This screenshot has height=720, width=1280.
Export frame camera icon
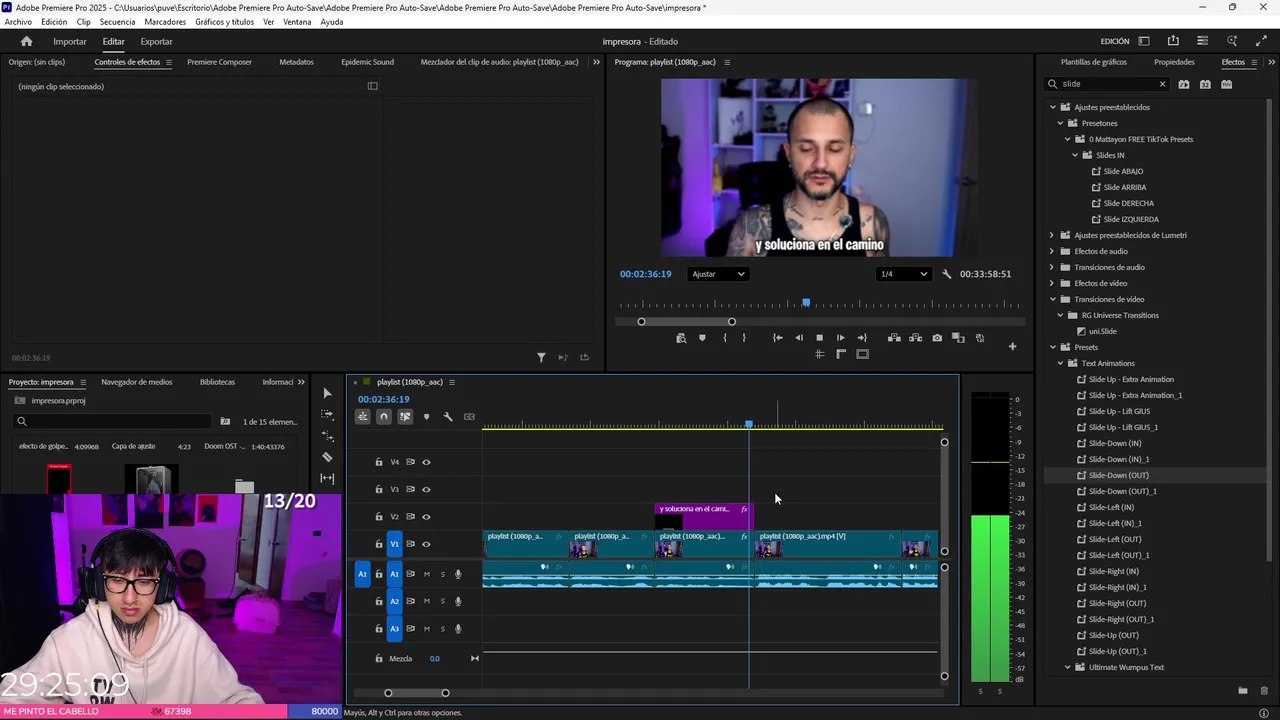click(937, 338)
